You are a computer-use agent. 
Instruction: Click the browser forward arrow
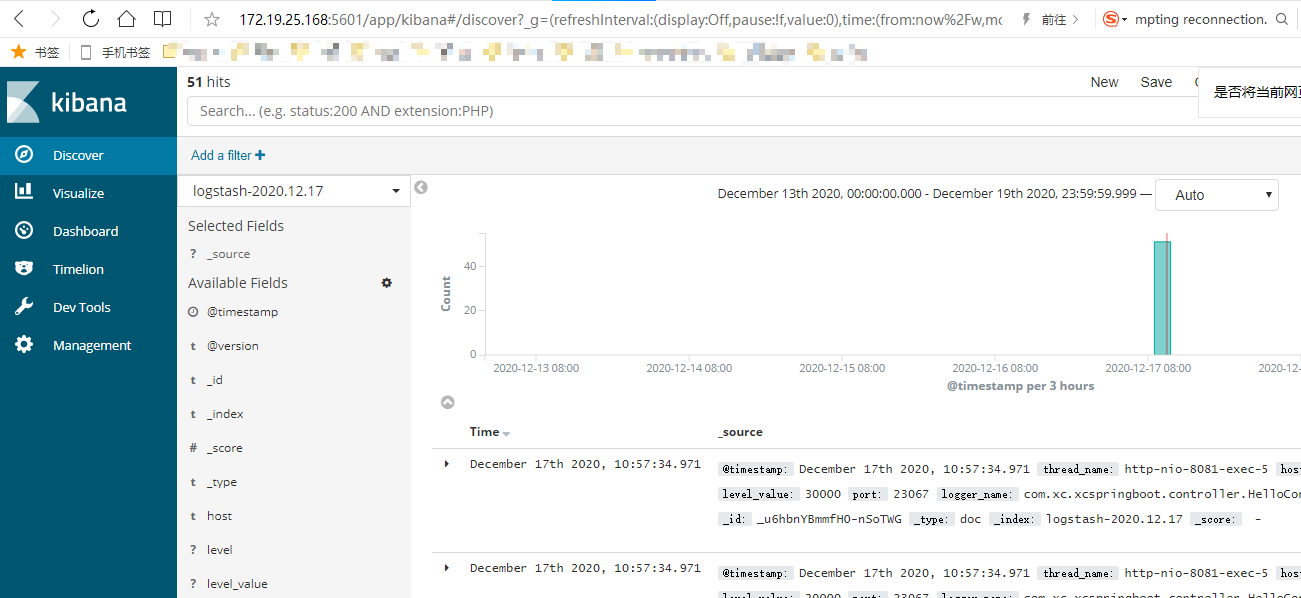(54, 19)
